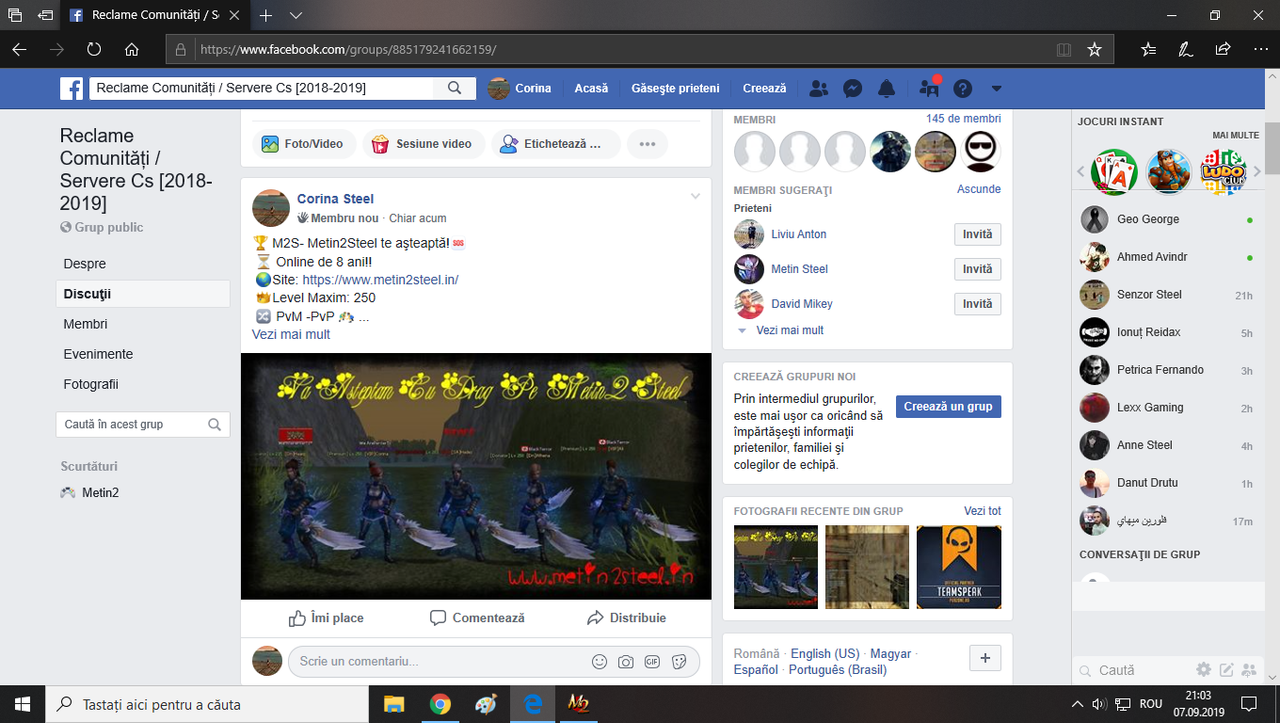The height and width of the screenshot is (723, 1280).
Task: Open sticker picker in comment box
Action: (679, 661)
